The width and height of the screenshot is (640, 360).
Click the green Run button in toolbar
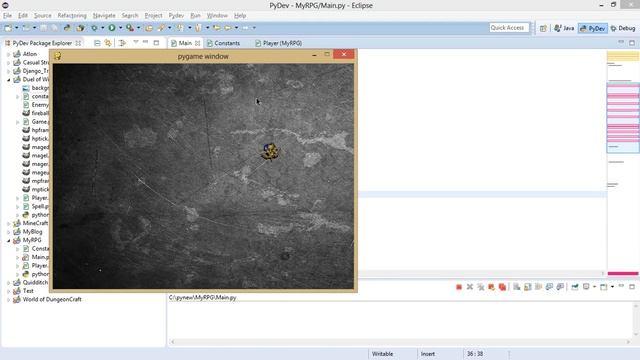(111, 28)
